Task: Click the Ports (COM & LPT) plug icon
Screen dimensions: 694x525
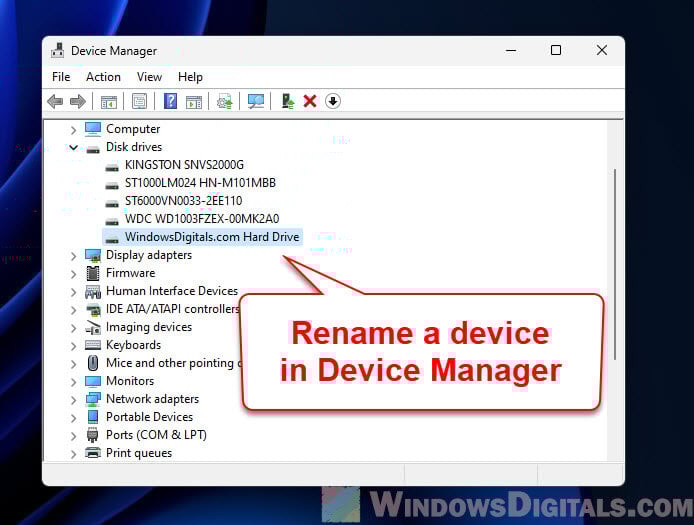Action: [93, 435]
